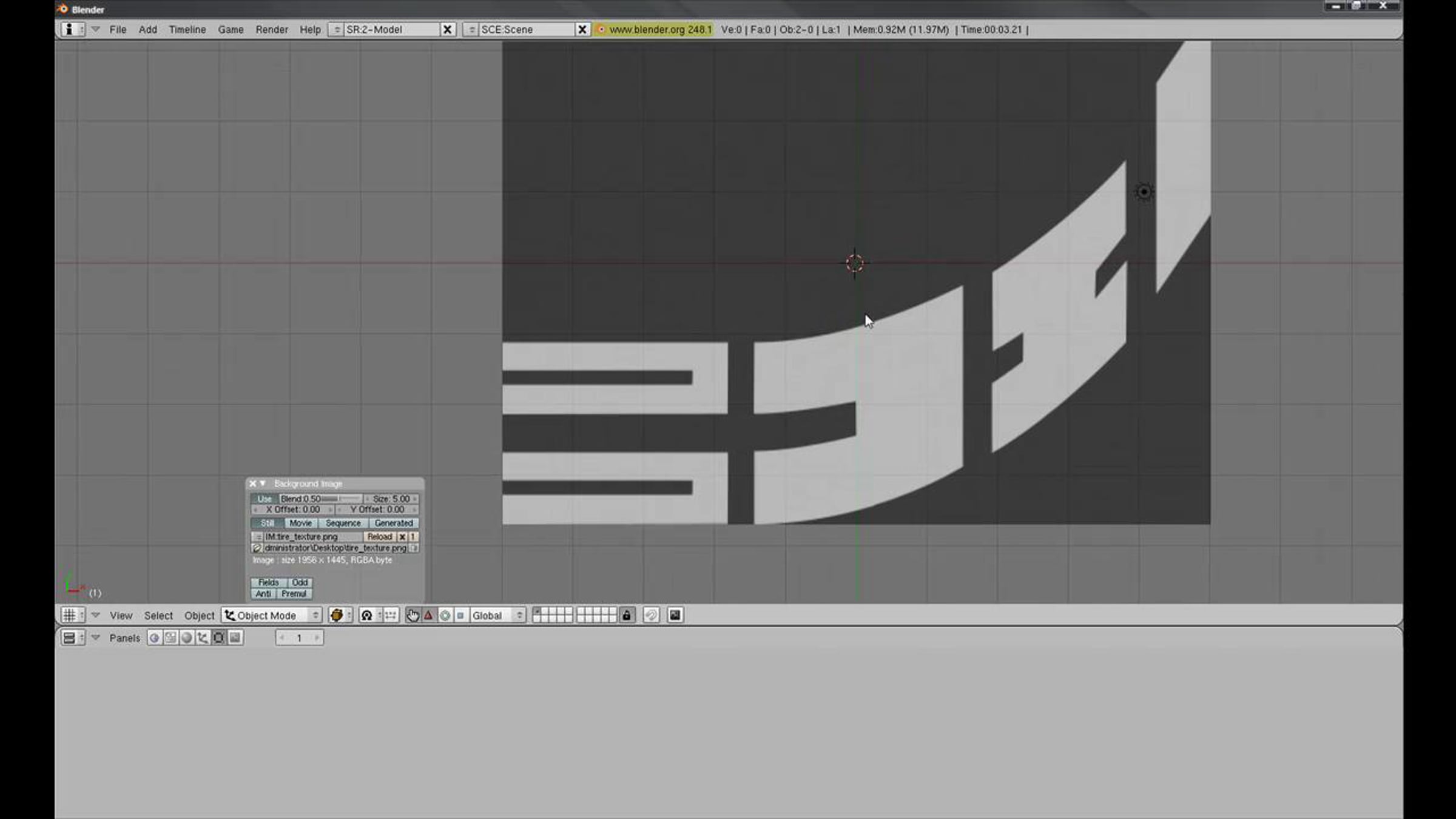This screenshot has height=819, width=1456.
Task: Open the Render menu
Action: click(272, 29)
